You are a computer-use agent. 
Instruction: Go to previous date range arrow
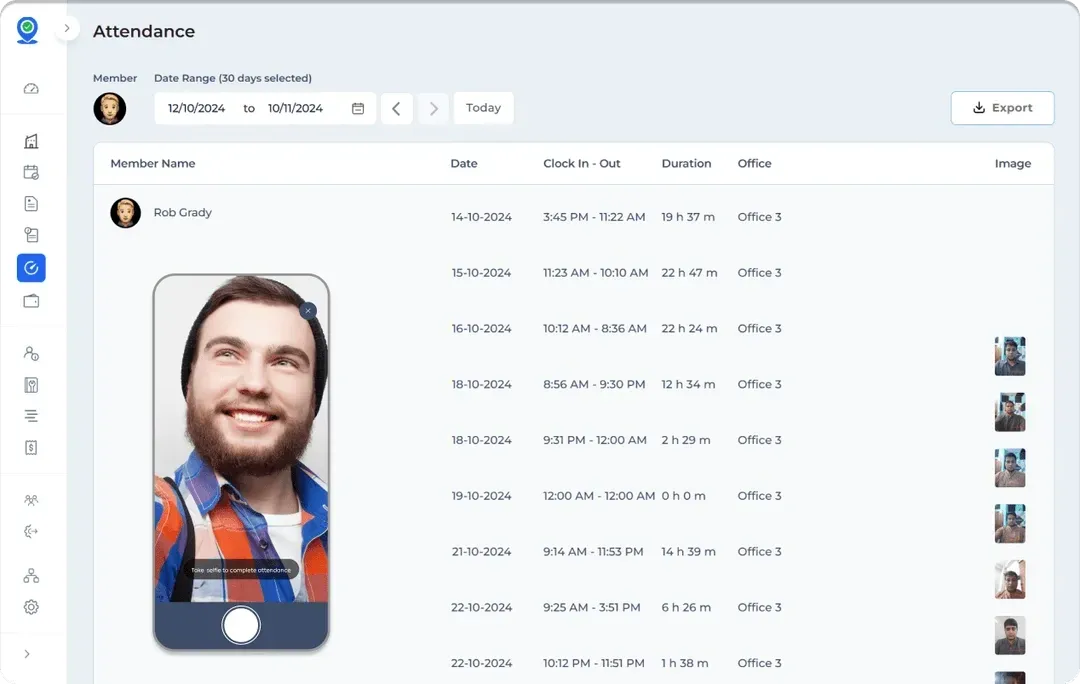click(396, 108)
